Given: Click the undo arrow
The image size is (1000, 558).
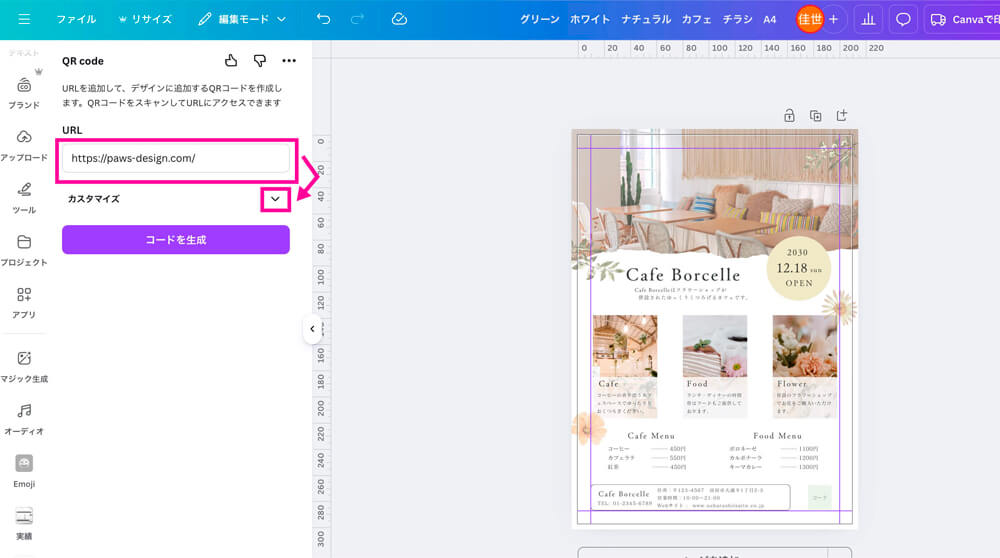Looking at the screenshot, I should pos(323,19).
